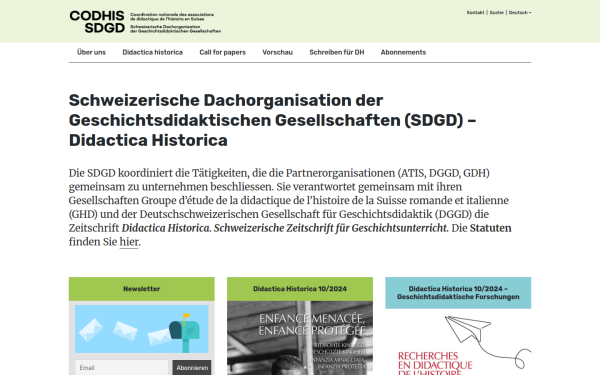Screen dimensions: 600x375
Task: Open the Vorschau menu item
Action: click(277, 52)
